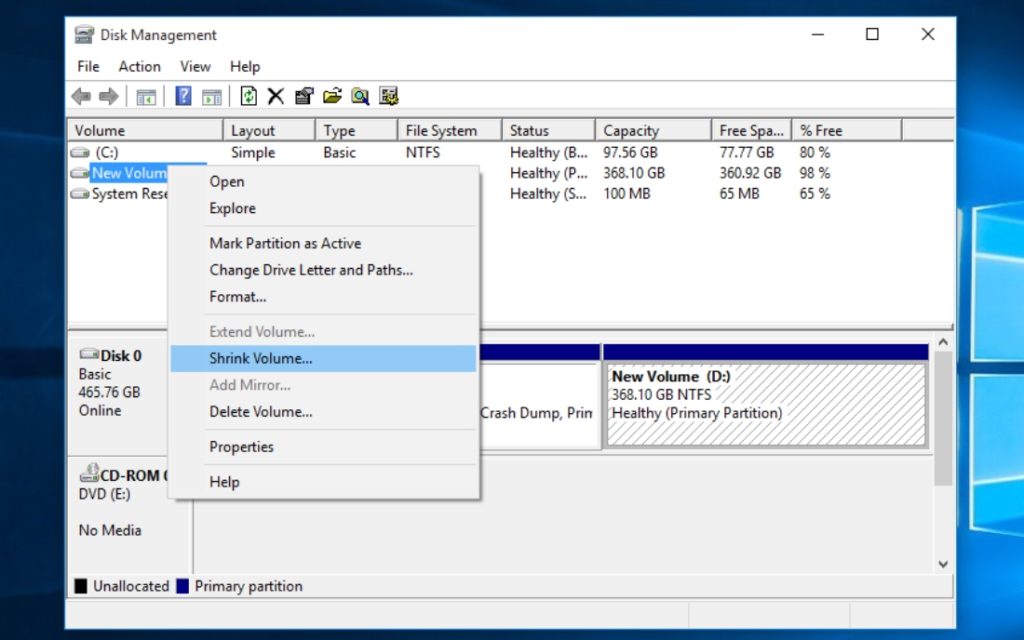
Task: Open the File menu
Action: pos(88,67)
